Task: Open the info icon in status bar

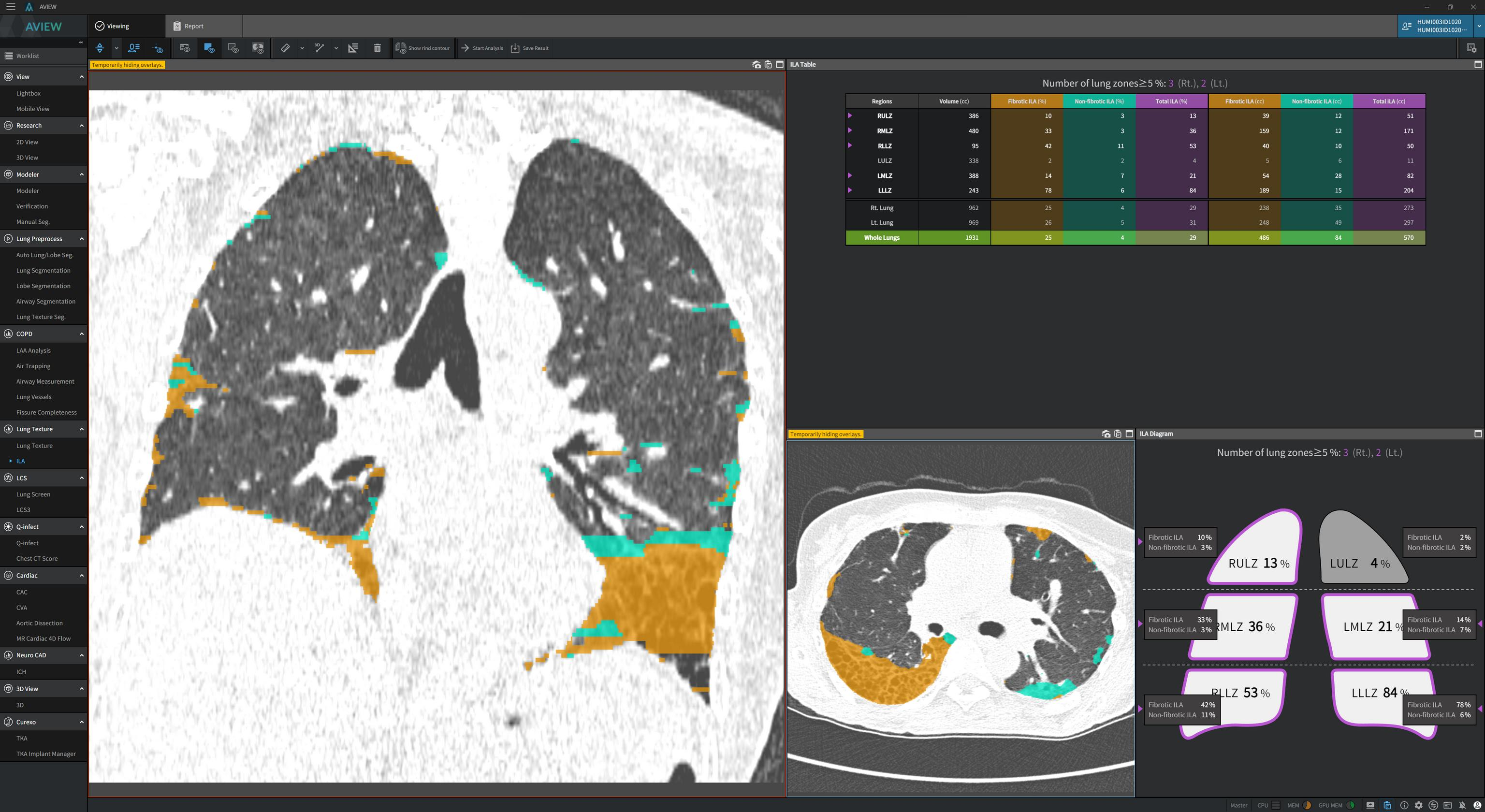Action: [1404, 805]
